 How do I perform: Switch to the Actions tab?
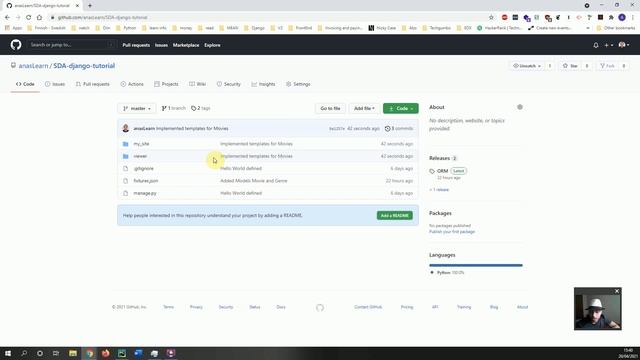(x=132, y=84)
